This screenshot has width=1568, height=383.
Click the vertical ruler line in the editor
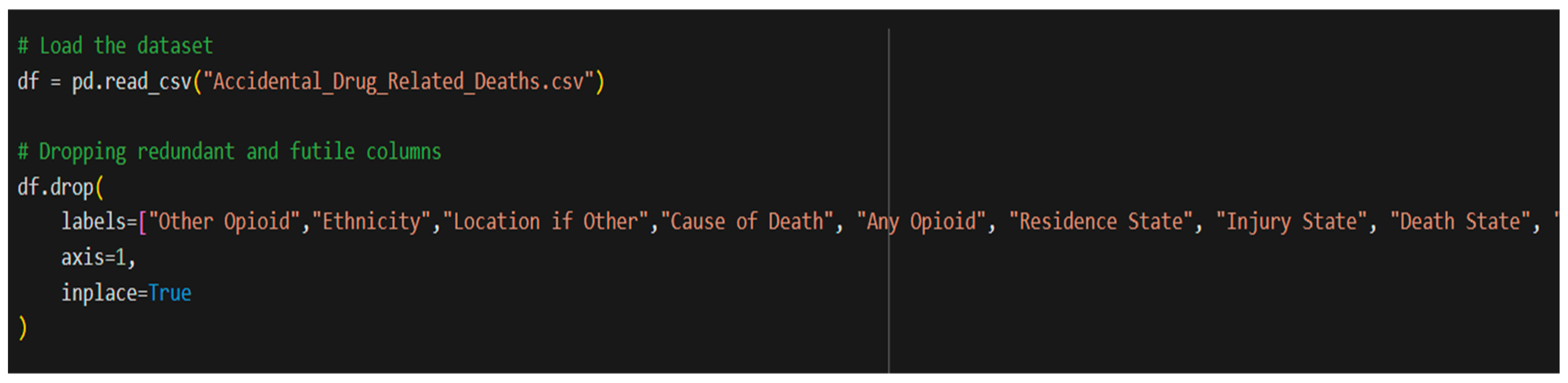click(x=889, y=122)
